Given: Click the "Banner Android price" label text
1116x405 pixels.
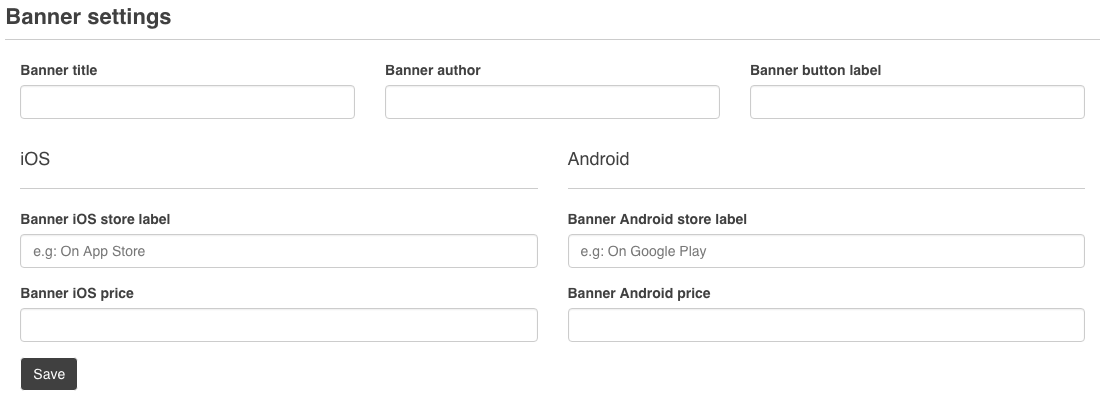Looking at the screenshot, I should coord(639,293).
